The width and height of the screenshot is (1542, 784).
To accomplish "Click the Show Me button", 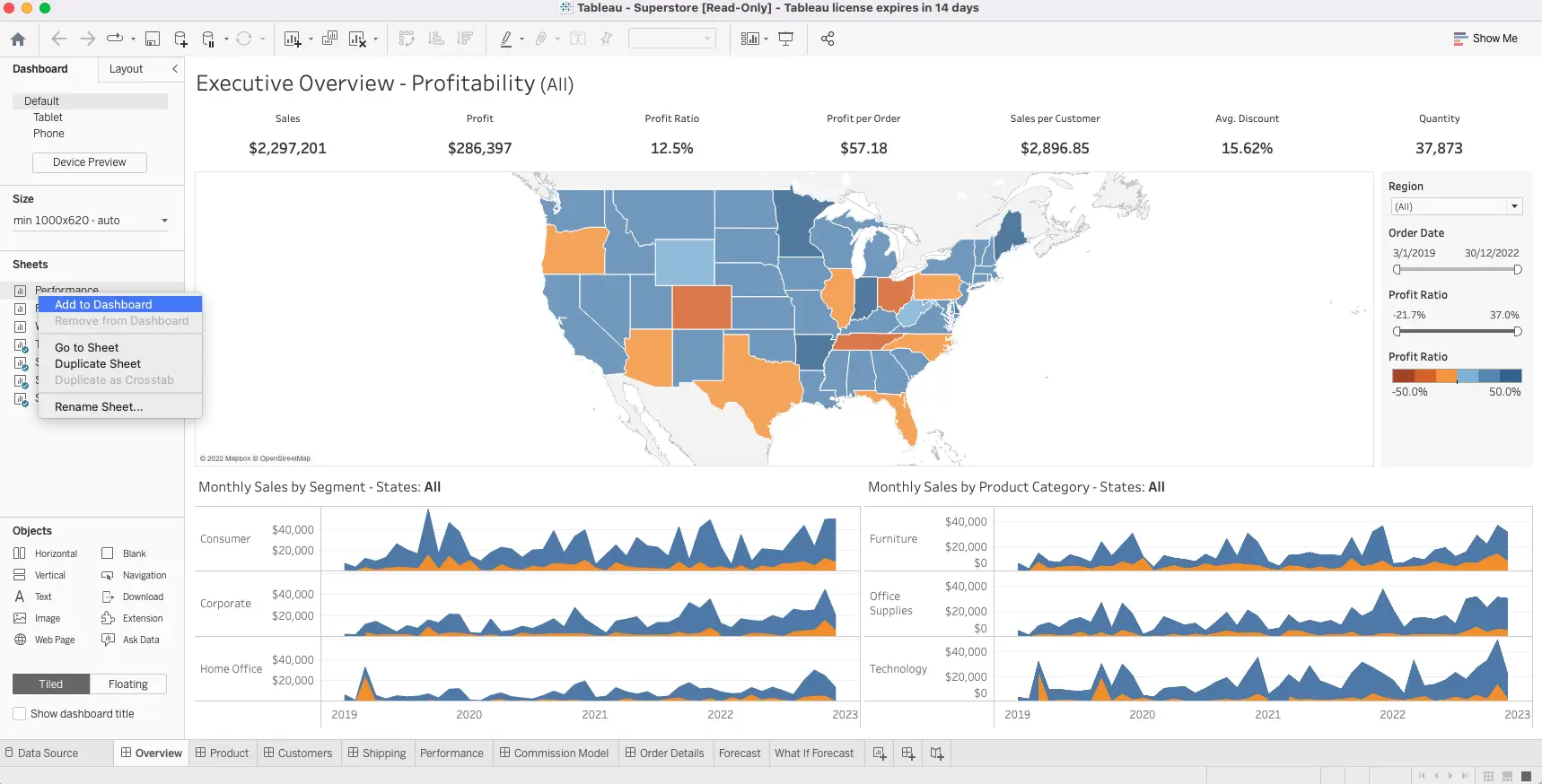I will click(x=1485, y=39).
